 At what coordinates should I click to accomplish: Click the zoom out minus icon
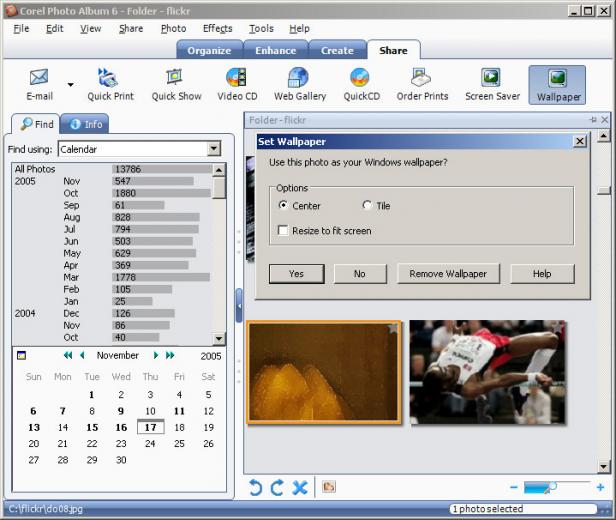tap(513, 487)
